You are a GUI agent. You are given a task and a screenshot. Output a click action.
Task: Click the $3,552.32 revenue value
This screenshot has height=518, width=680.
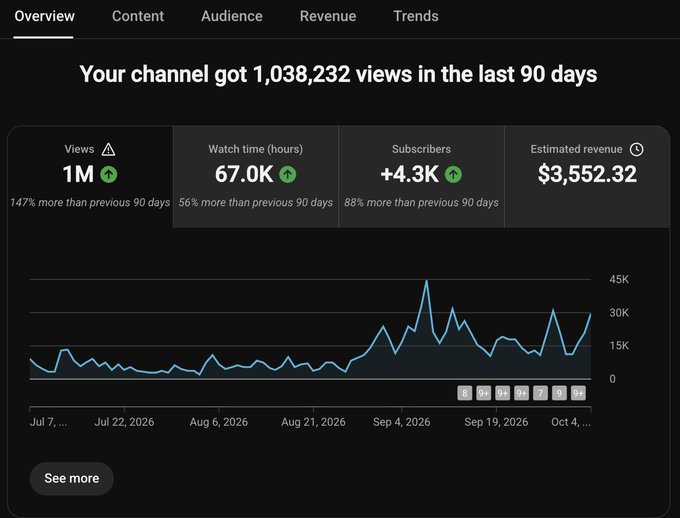pyautogui.click(x=587, y=174)
